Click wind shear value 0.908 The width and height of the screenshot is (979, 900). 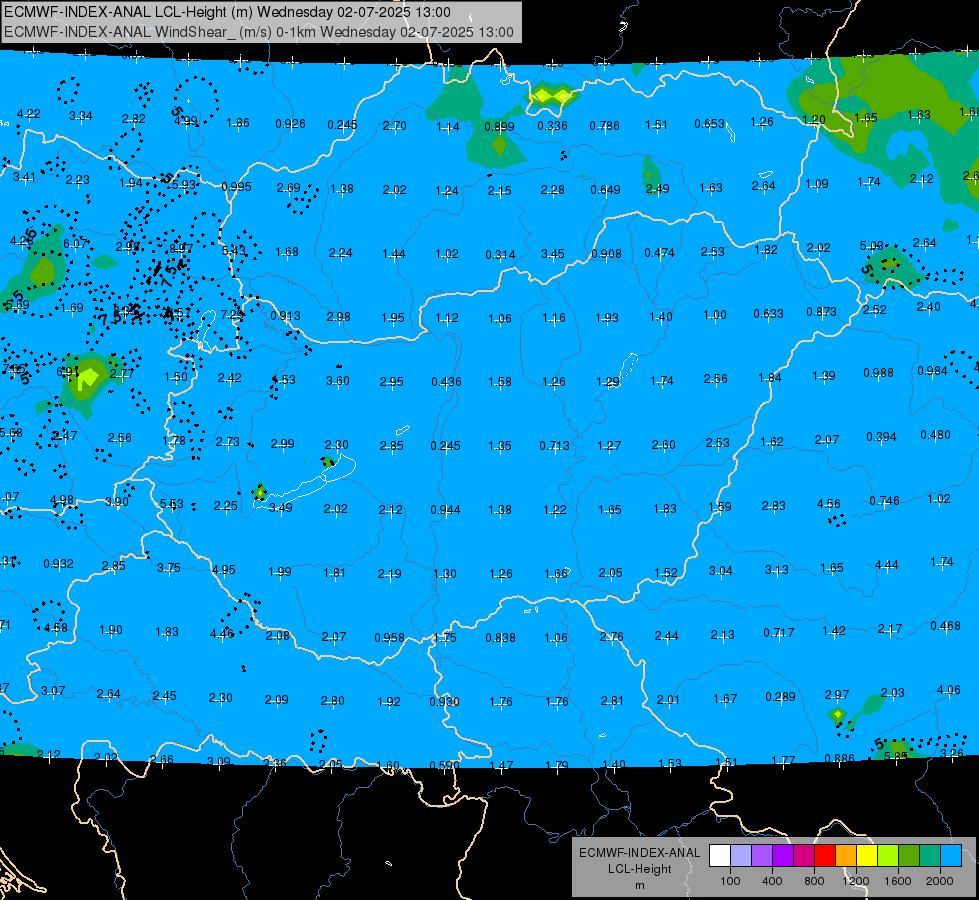tap(607, 254)
